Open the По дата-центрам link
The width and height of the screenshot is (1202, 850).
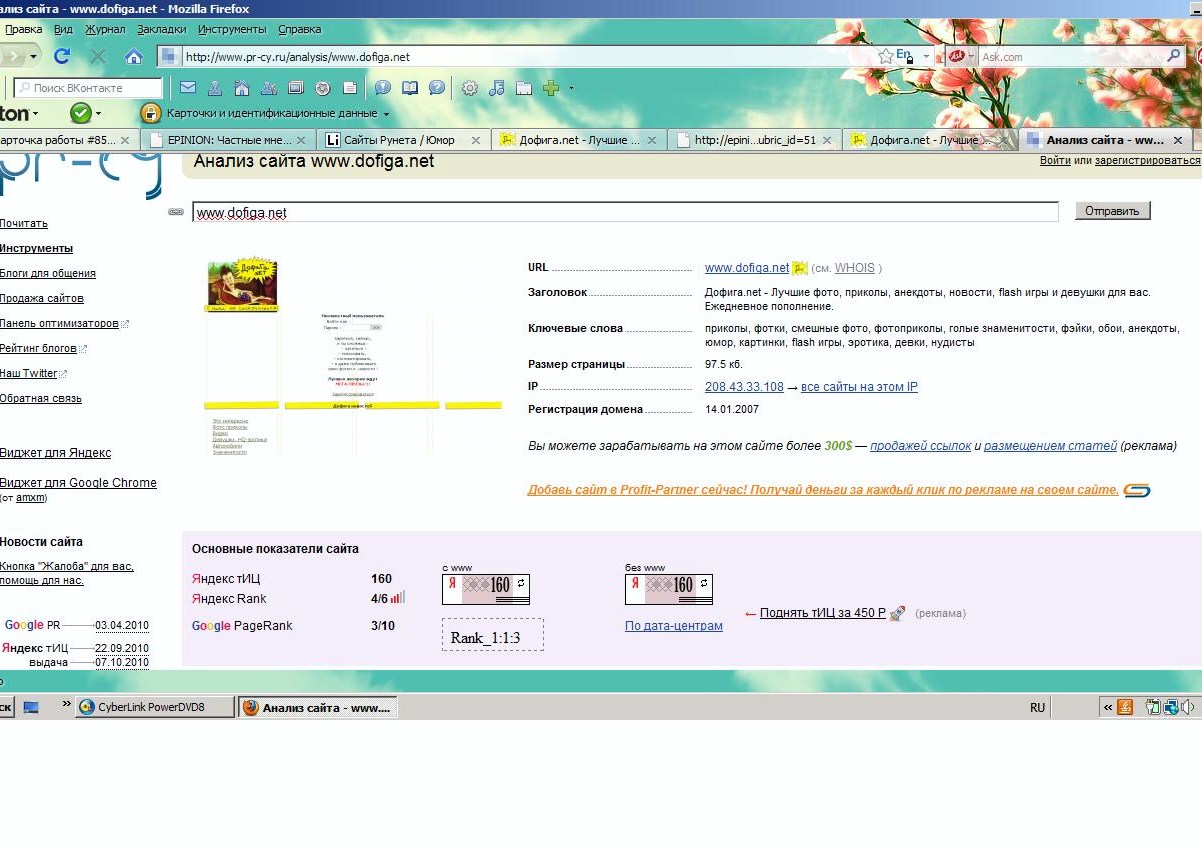click(x=674, y=626)
